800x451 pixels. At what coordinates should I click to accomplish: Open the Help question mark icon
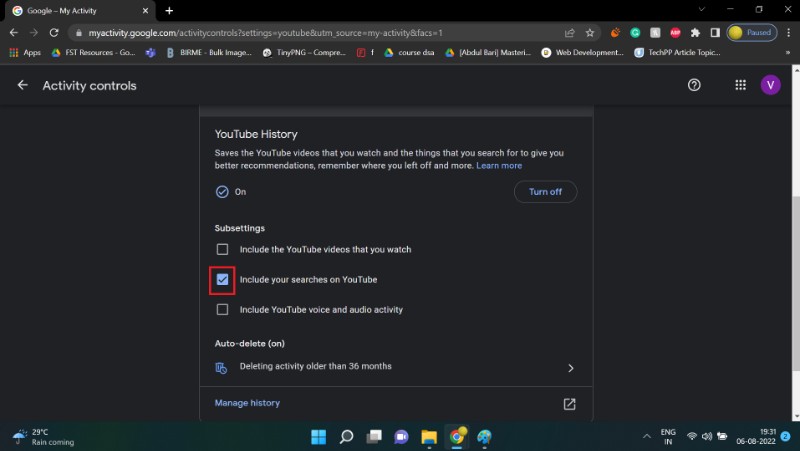(694, 85)
